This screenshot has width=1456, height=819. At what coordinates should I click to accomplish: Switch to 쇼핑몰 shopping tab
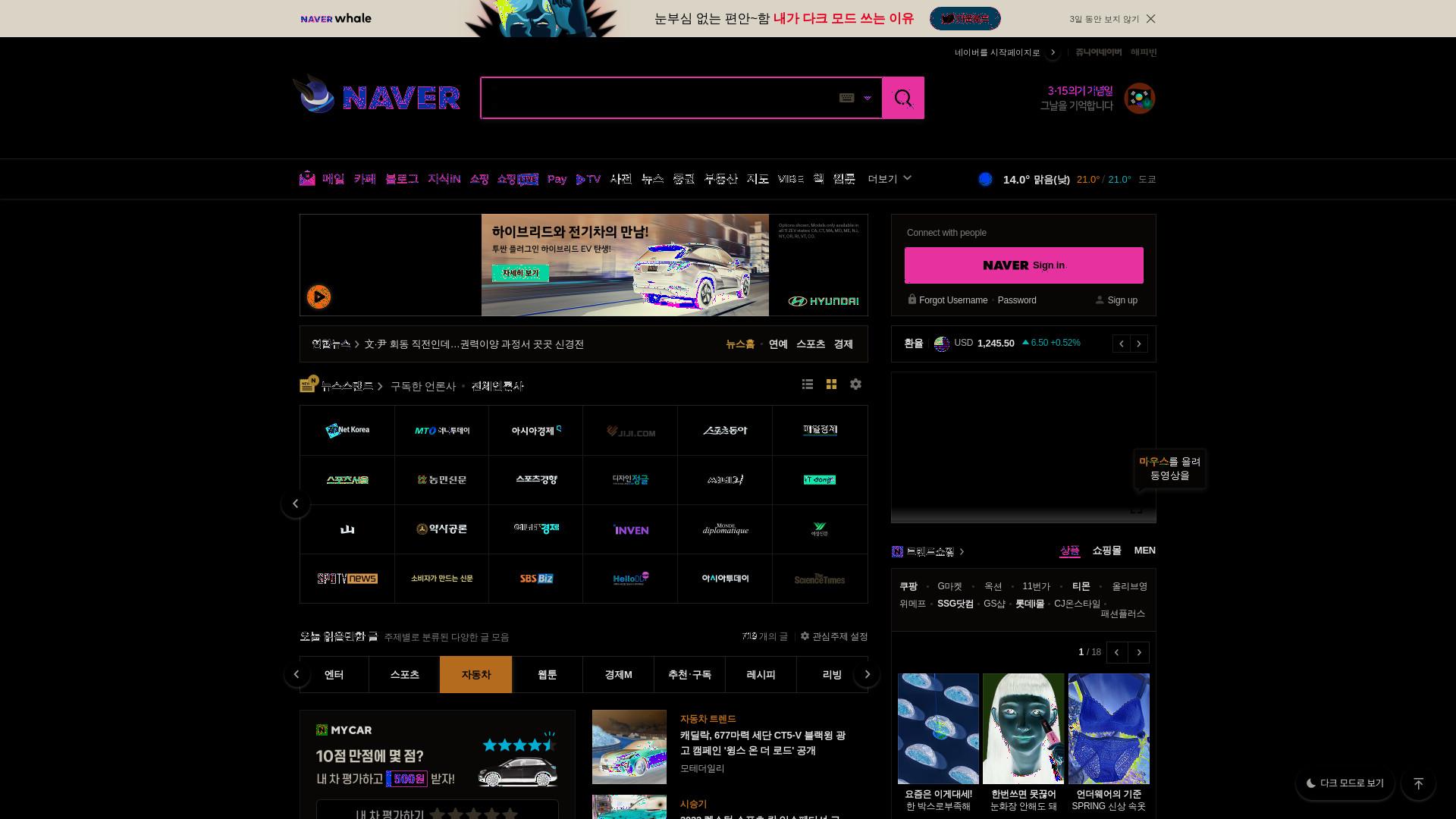pyautogui.click(x=1106, y=551)
